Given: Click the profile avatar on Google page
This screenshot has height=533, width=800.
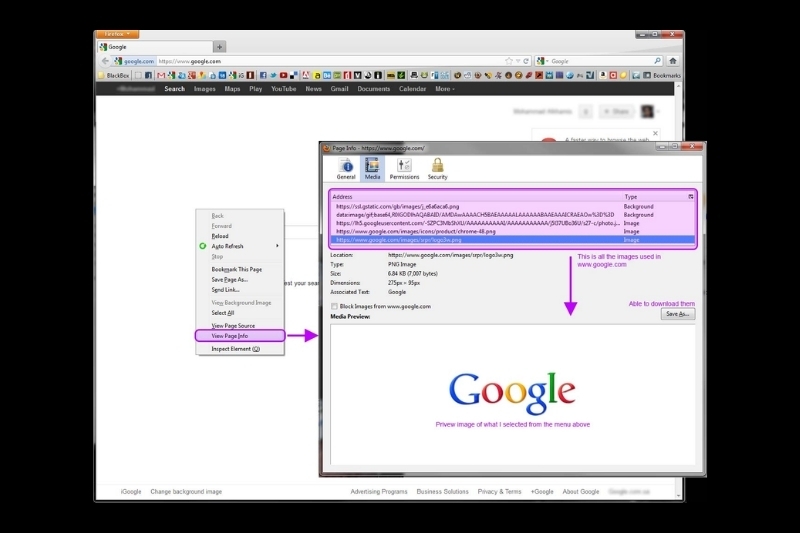Looking at the screenshot, I should click(x=647, y=111).
